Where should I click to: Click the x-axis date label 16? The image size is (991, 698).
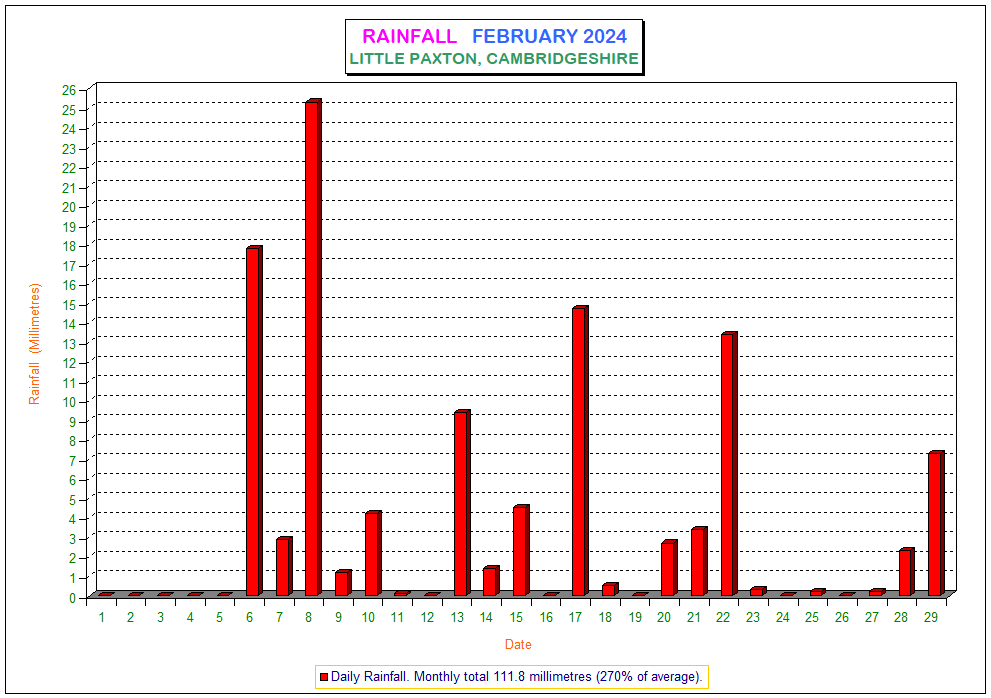[546, 617]
